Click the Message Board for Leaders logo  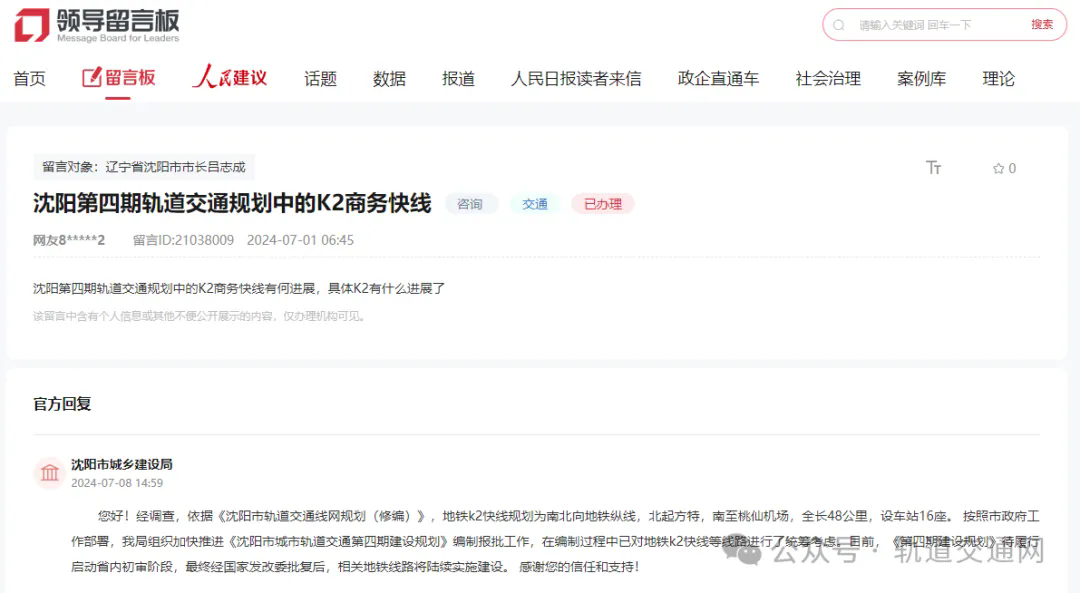96,25
